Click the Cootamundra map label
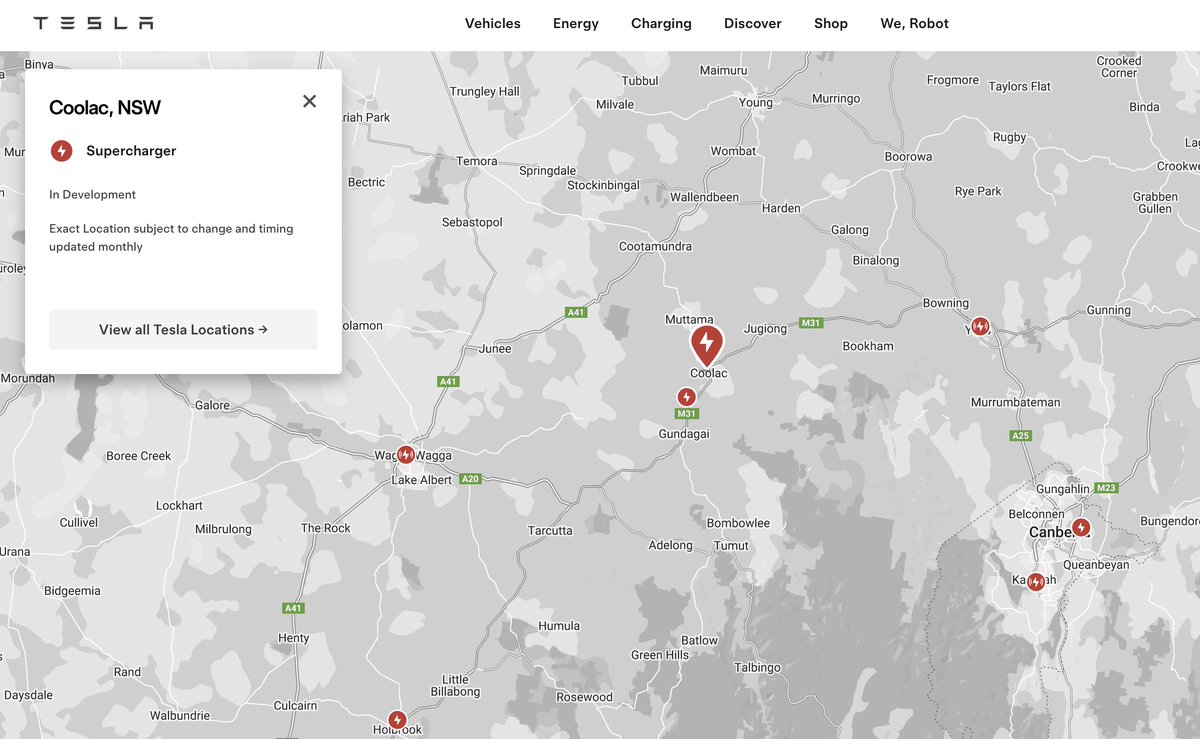1200x739 pixels. point(655,246)
